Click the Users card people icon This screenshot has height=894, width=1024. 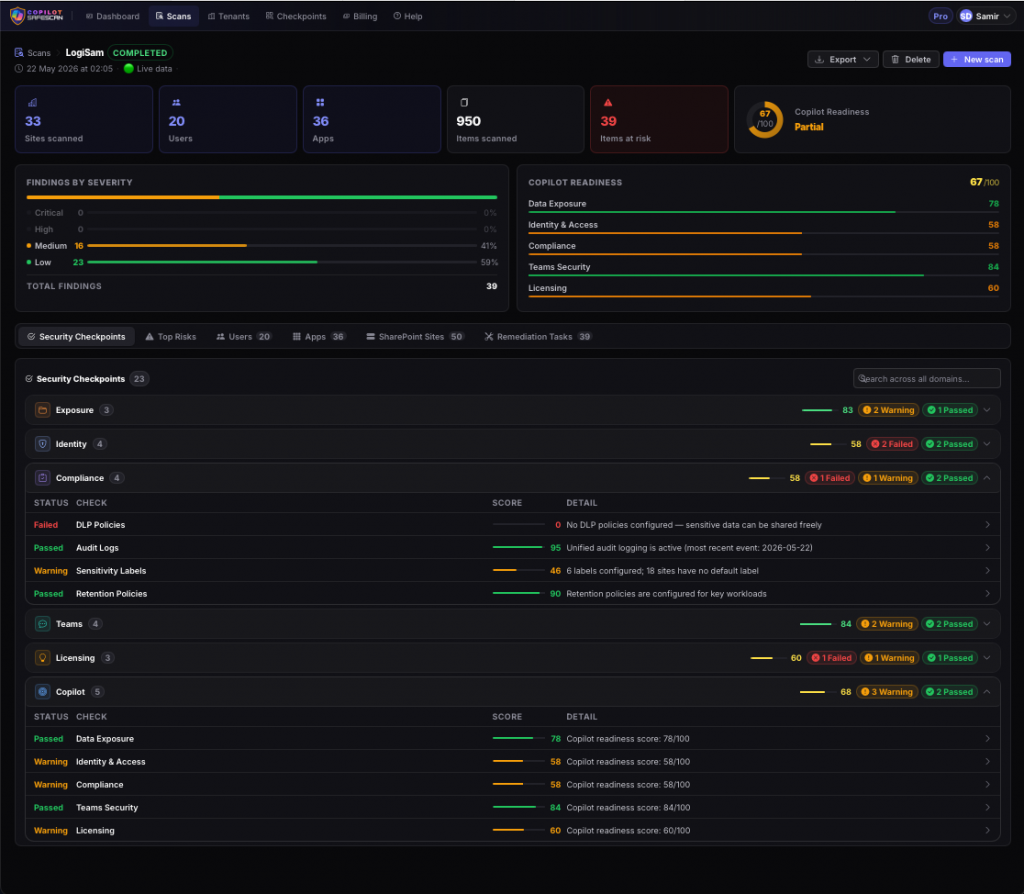coord(176,103)
